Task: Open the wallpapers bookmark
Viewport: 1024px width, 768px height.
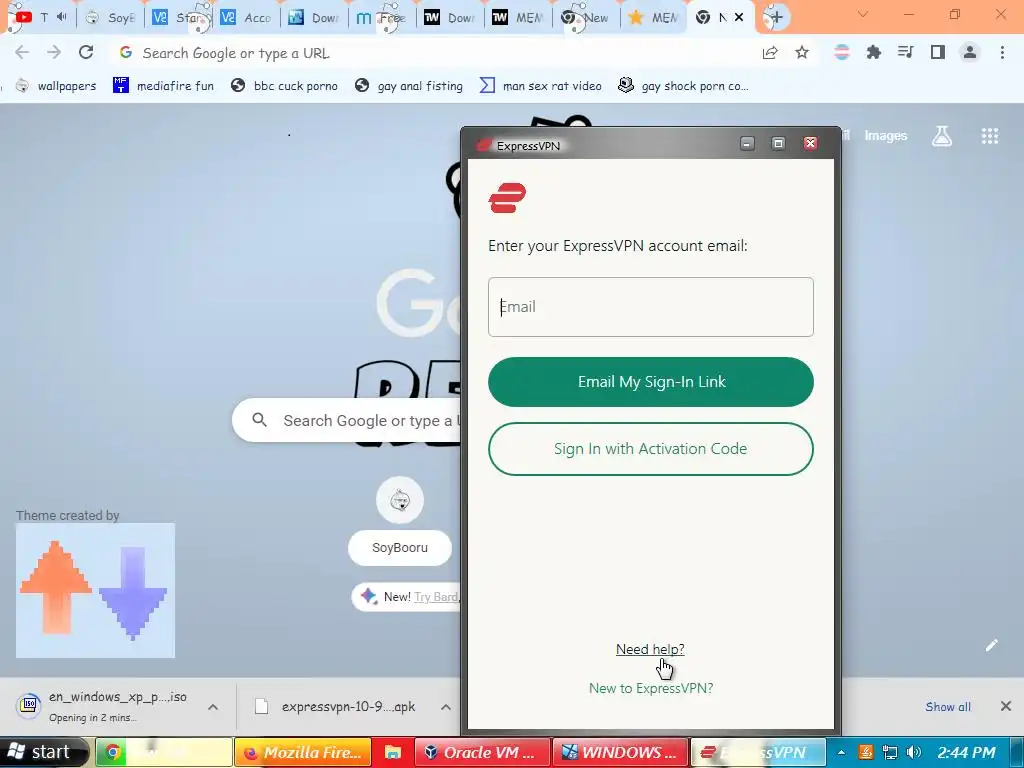Action: [x=56, y=86]
